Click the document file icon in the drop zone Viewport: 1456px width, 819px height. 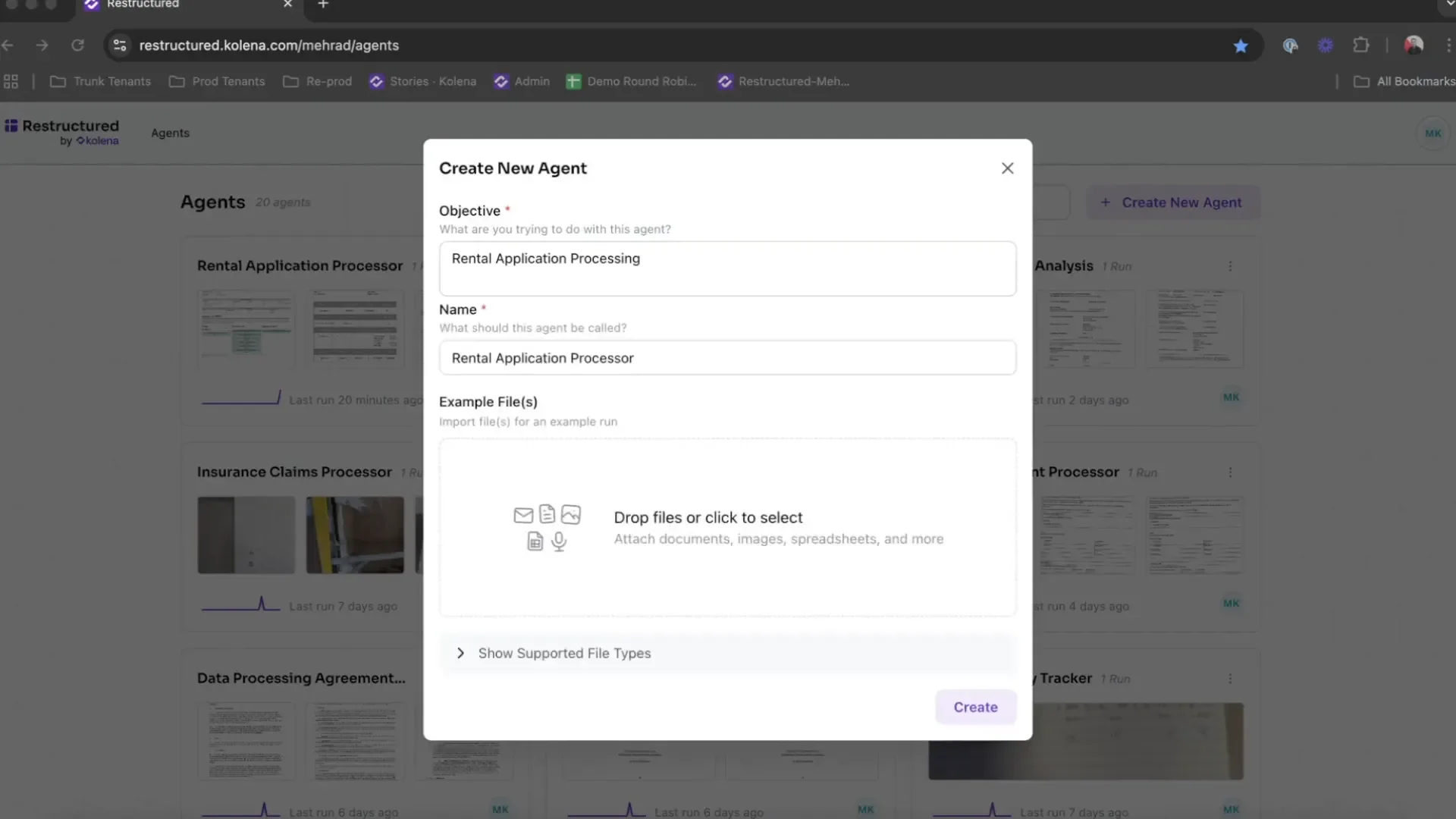(547, 514)
